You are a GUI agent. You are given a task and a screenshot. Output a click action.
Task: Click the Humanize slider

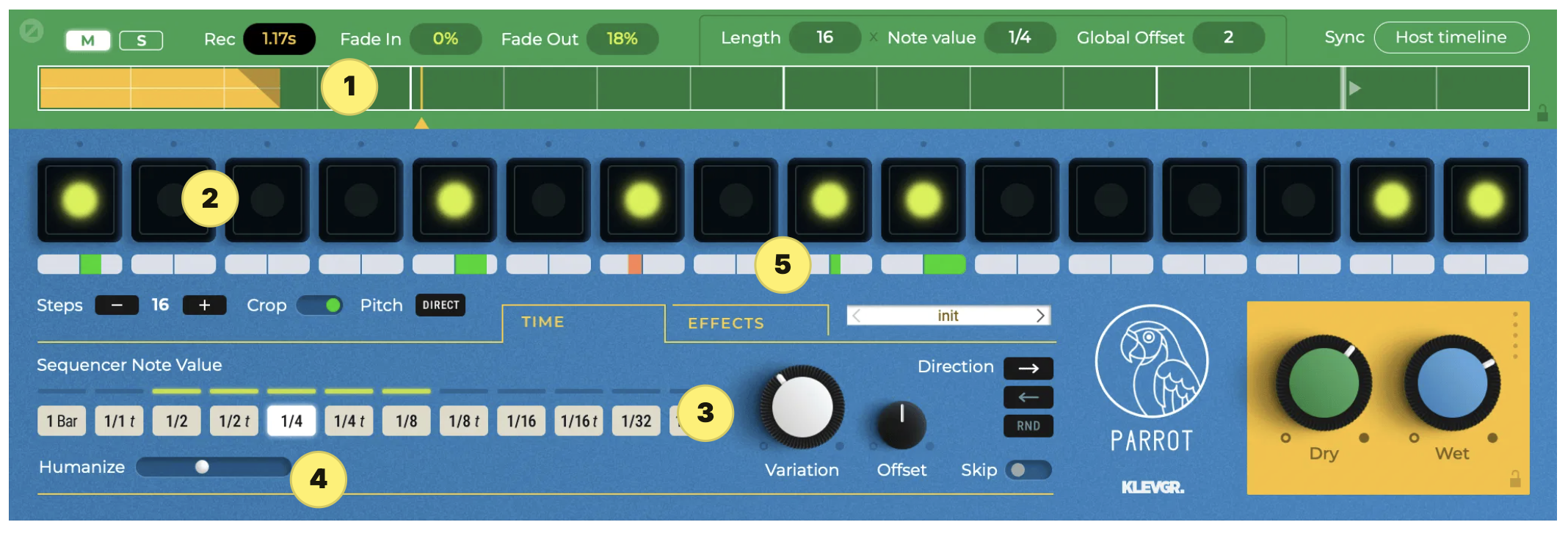pyautogui.click(x=213, y=467)
